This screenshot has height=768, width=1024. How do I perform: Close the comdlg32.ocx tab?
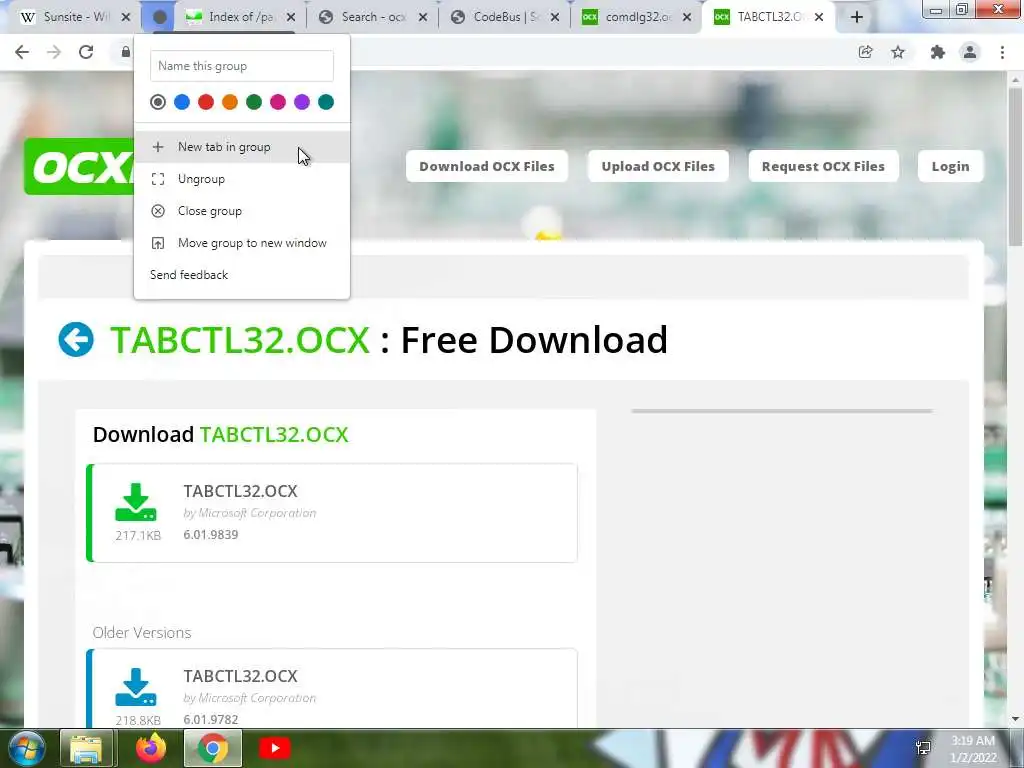pos(687,17)
